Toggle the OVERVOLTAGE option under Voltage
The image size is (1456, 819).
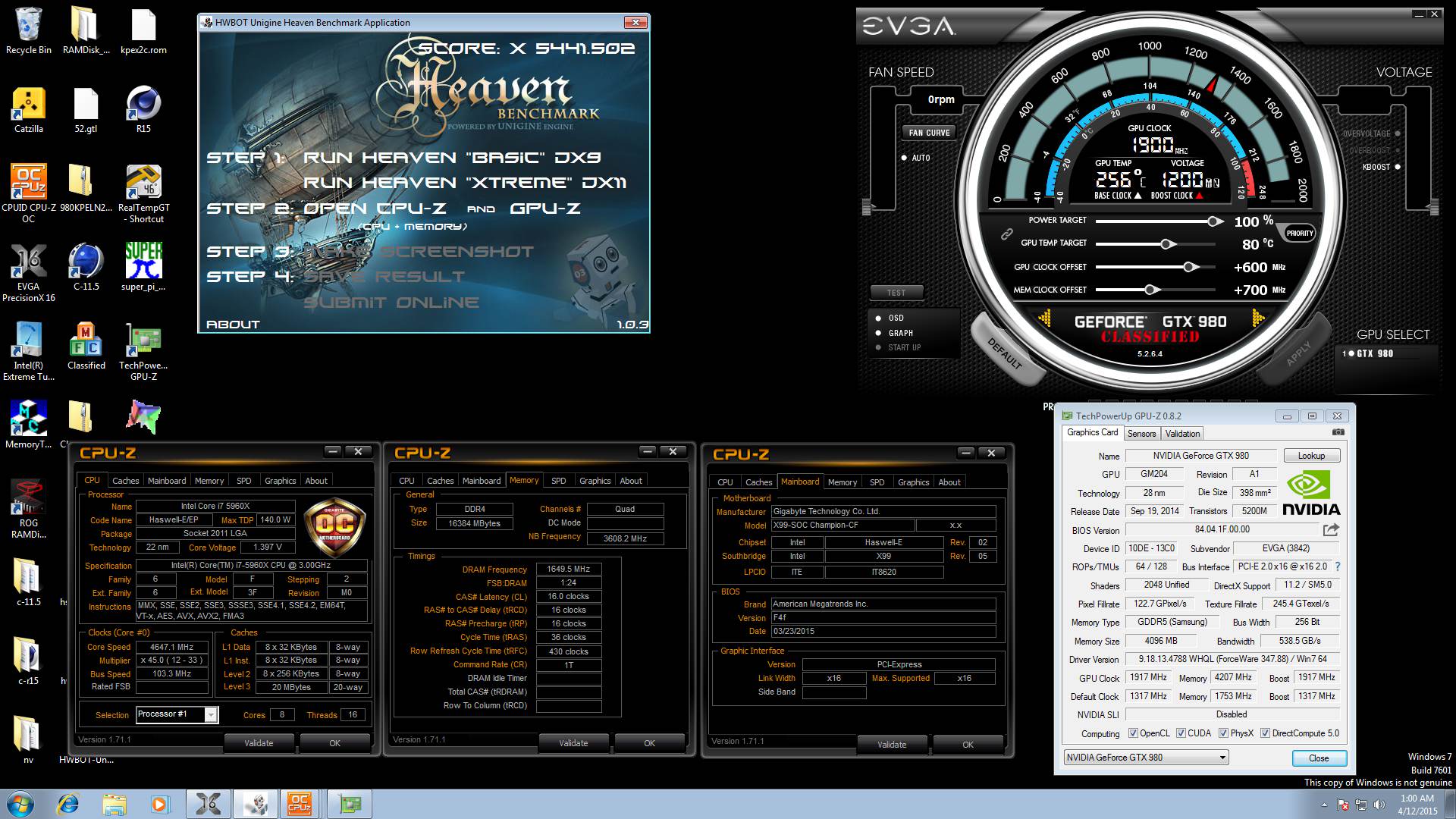[x=1371, y=133]
